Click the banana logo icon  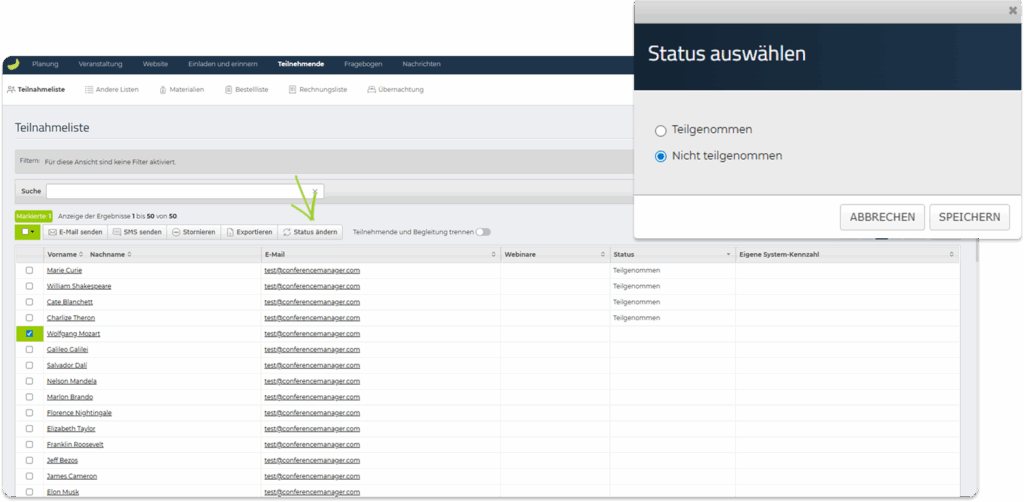click(13, 64)
